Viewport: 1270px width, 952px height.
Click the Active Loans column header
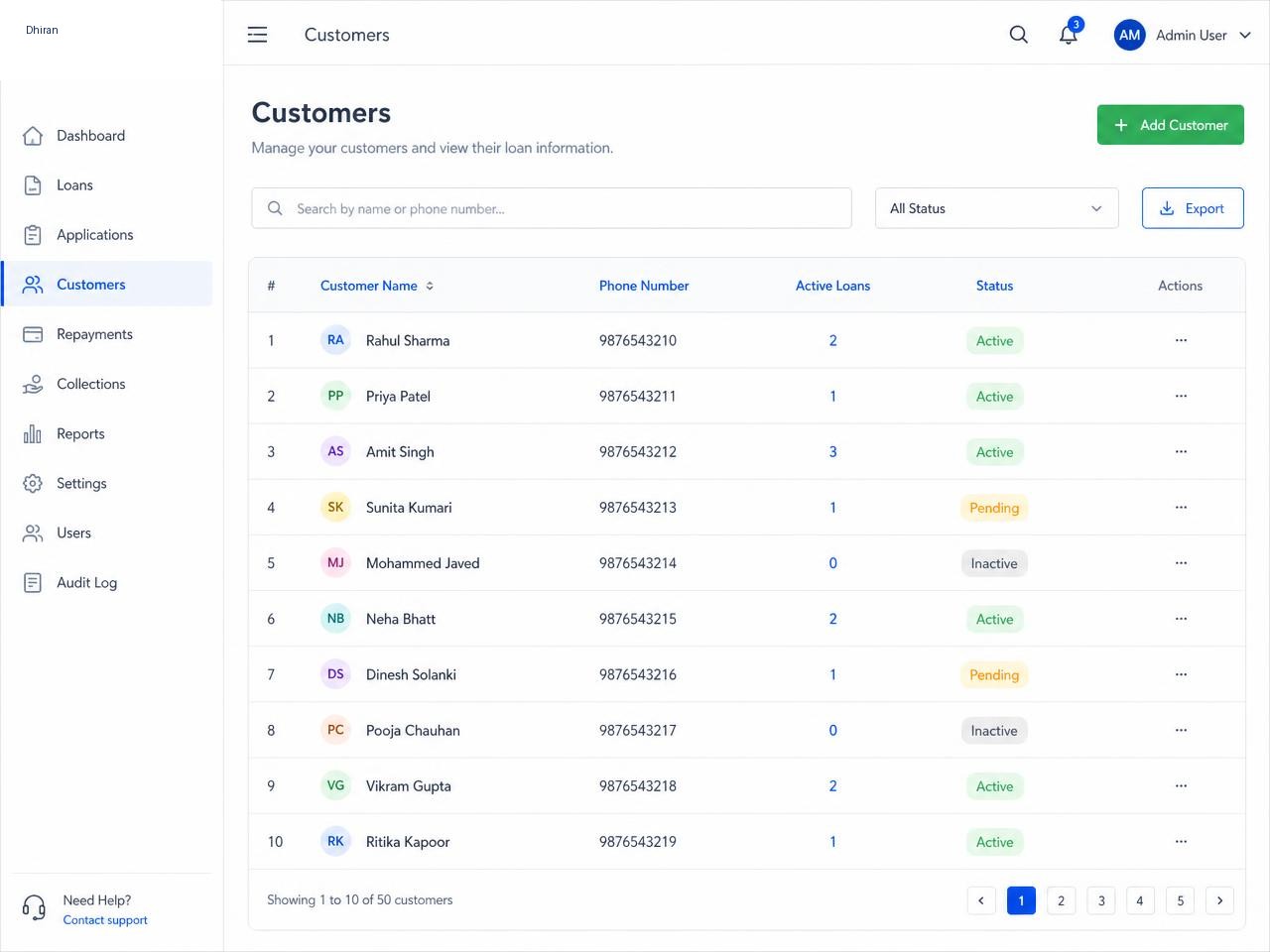832,286
